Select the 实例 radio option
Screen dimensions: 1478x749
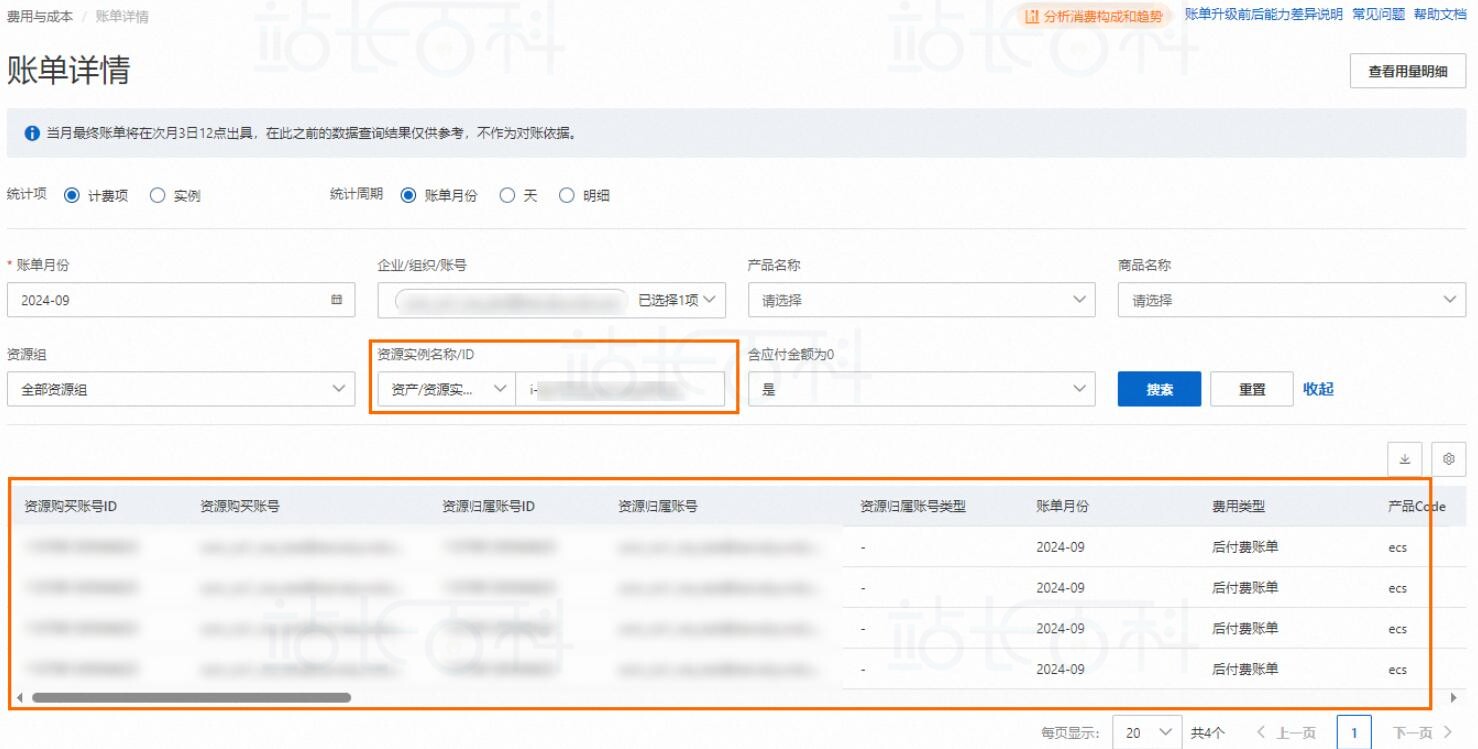(157, 196)
